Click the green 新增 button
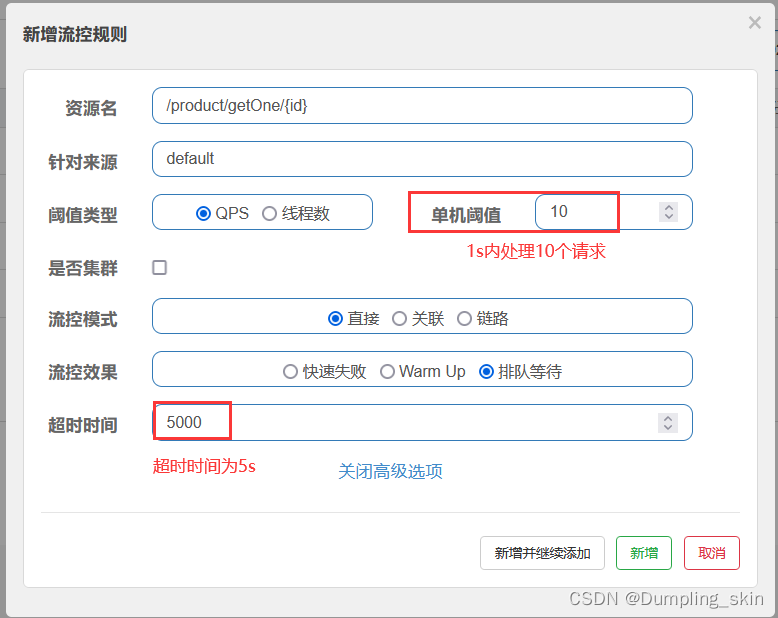778x618 pixels. click(x=644, y=553)
